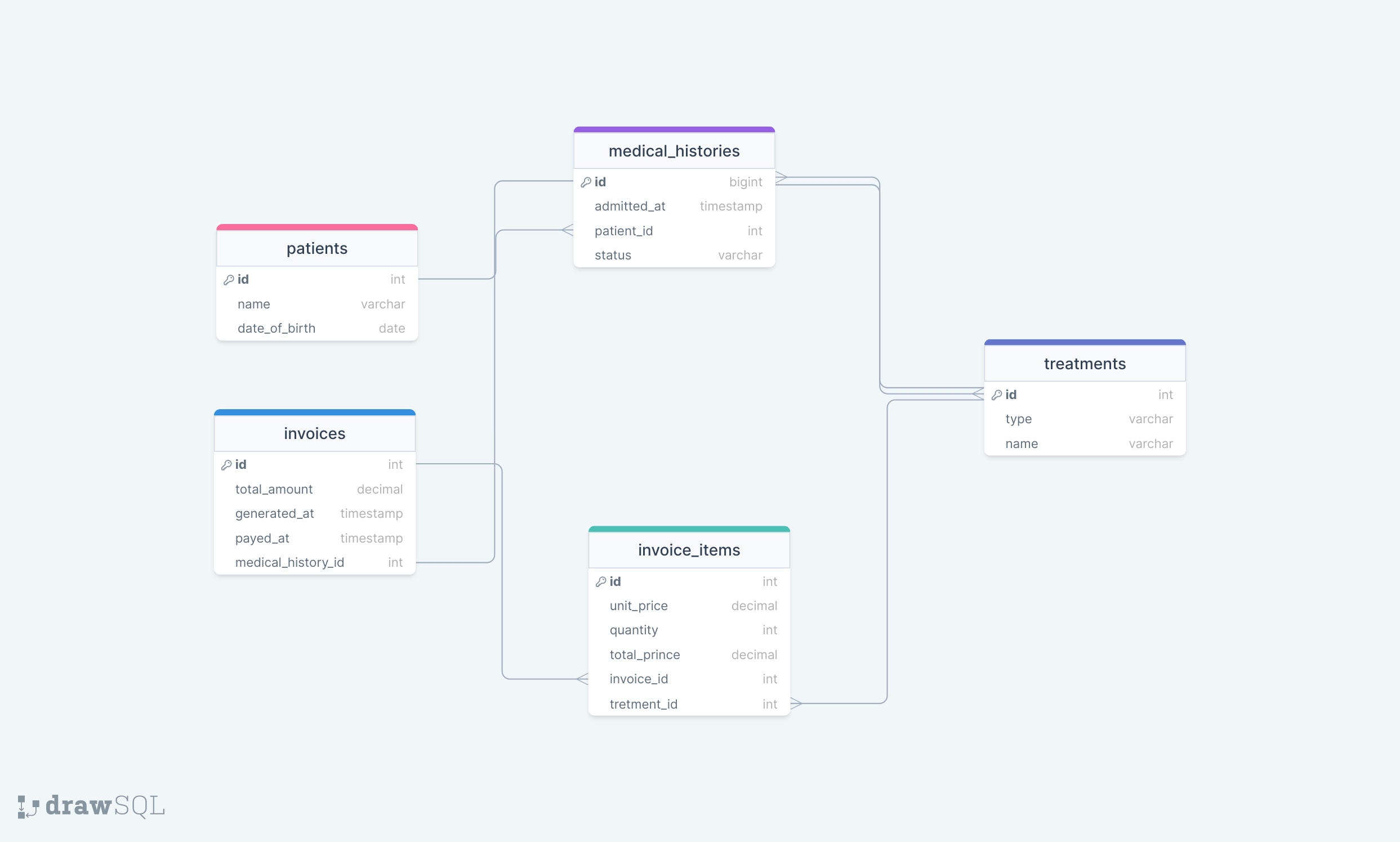
Task: Select the treatments table header
Action: (1084, 364)
